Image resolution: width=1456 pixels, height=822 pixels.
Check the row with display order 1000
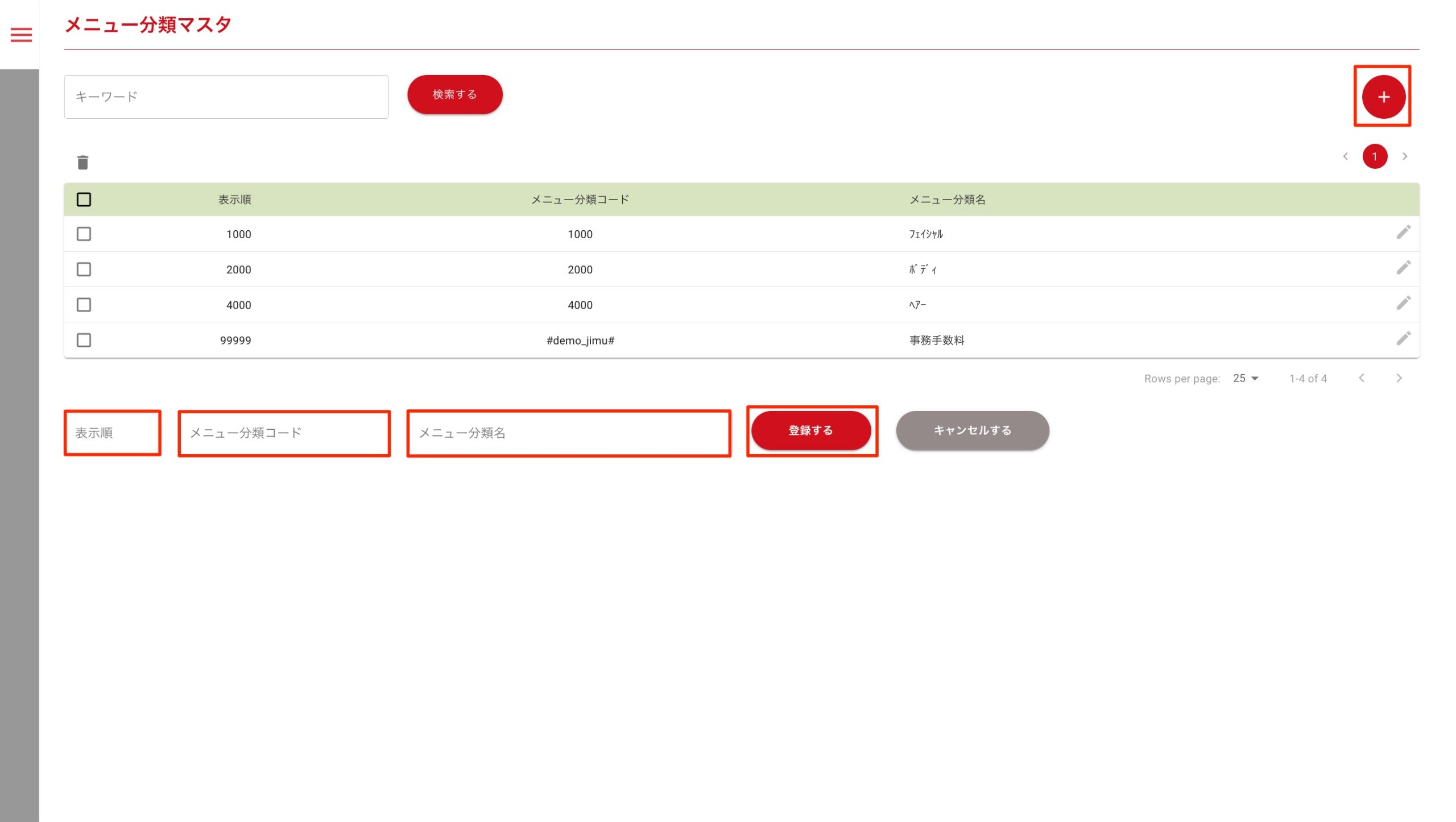[x=84, y=234]
